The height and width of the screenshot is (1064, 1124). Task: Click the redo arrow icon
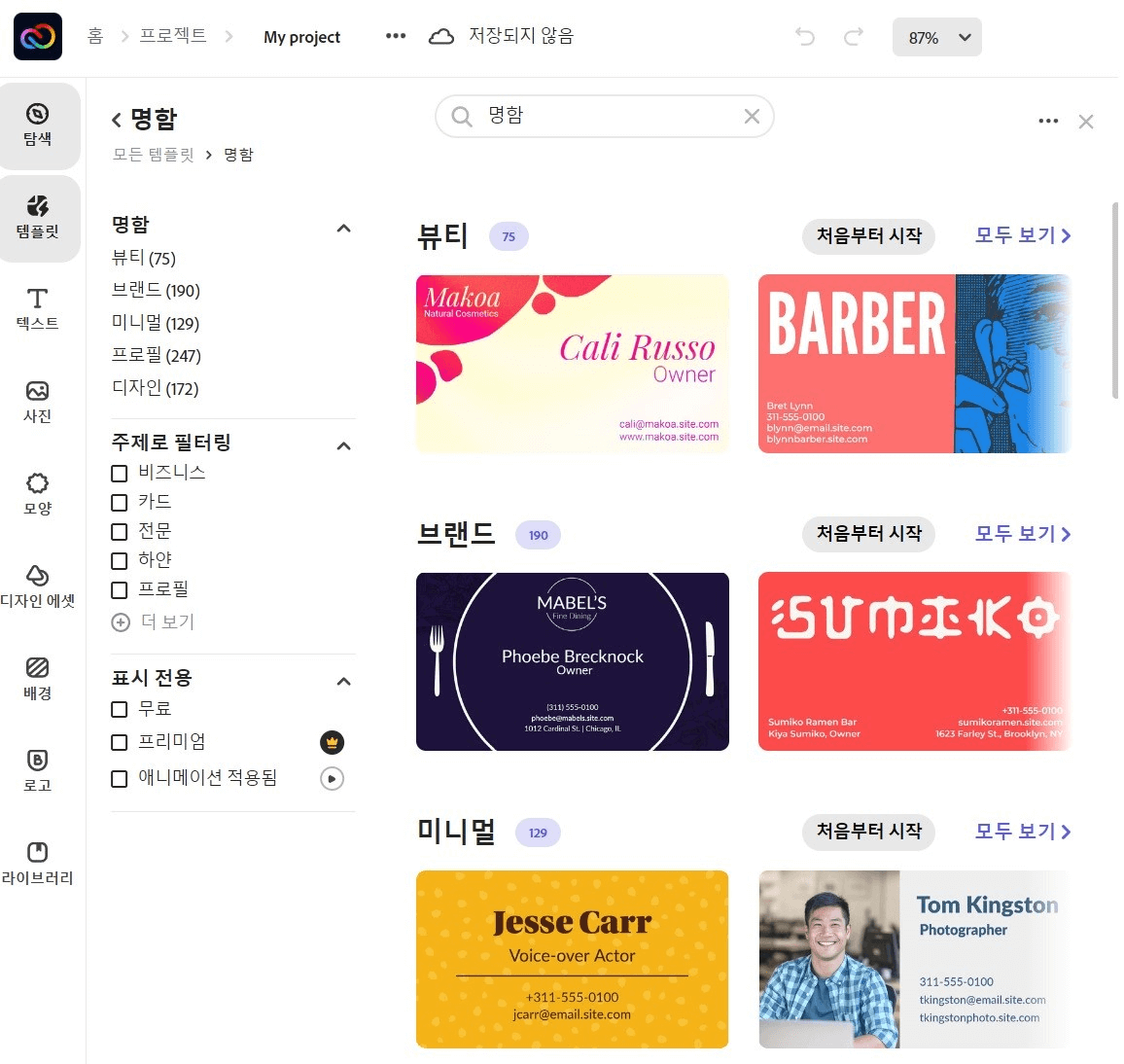coord(853,37)
